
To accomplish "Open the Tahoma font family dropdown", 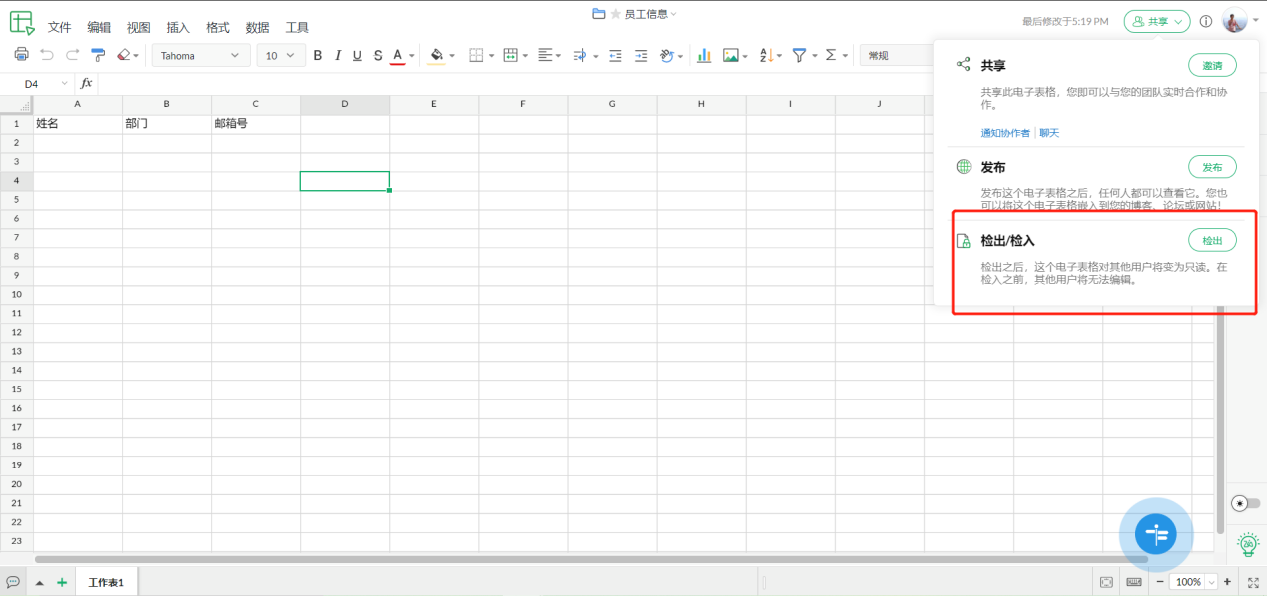I will [201, 55].
